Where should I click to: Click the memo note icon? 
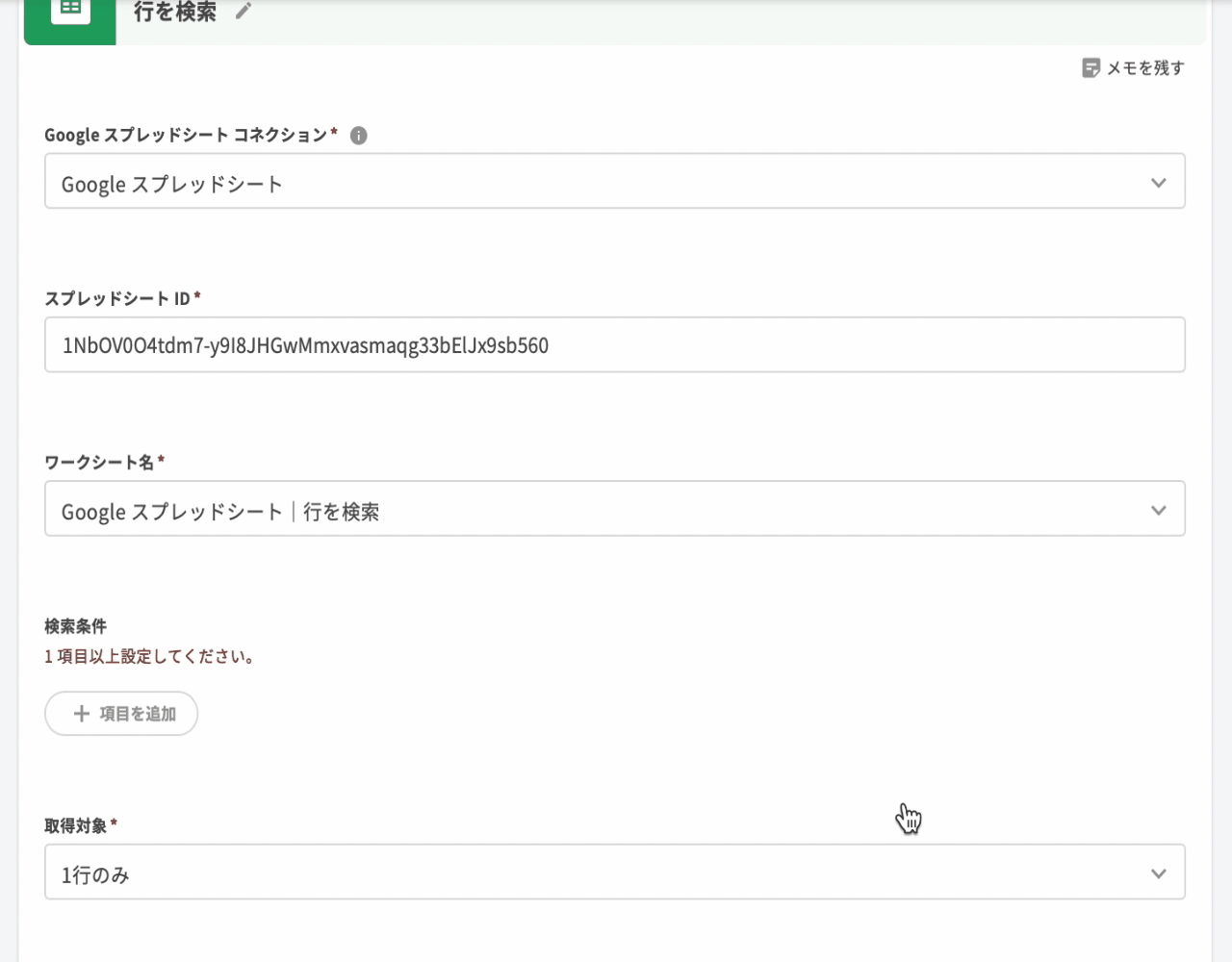(x=1091, y=67)
